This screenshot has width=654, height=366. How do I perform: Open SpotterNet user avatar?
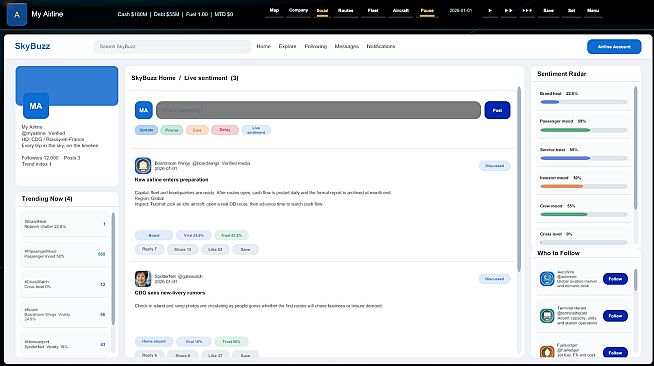pyautogui.click(x=143, y=279)
